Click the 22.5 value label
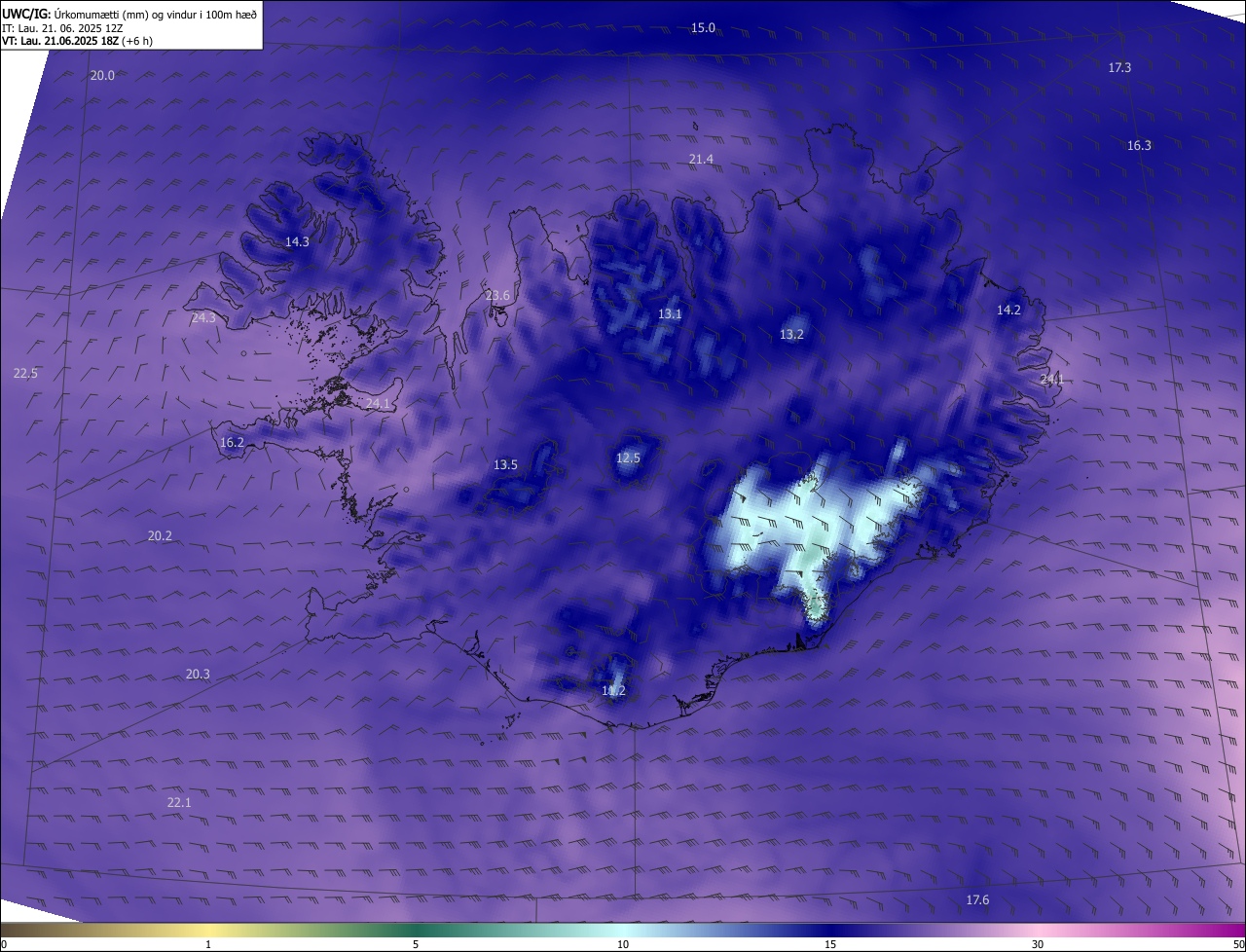Viewport: 1246px width, 952px height. click(x=25, y=373)
